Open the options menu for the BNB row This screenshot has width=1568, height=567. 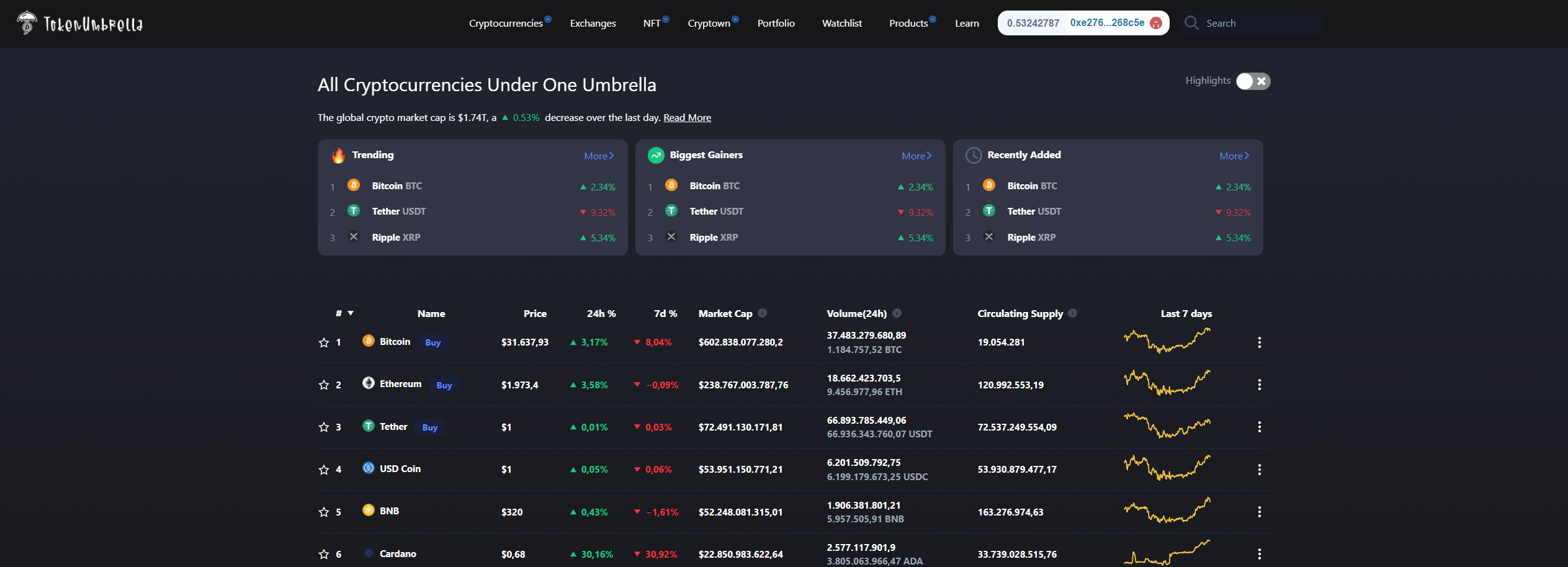pyautogui.click(x=1259, y=512)
